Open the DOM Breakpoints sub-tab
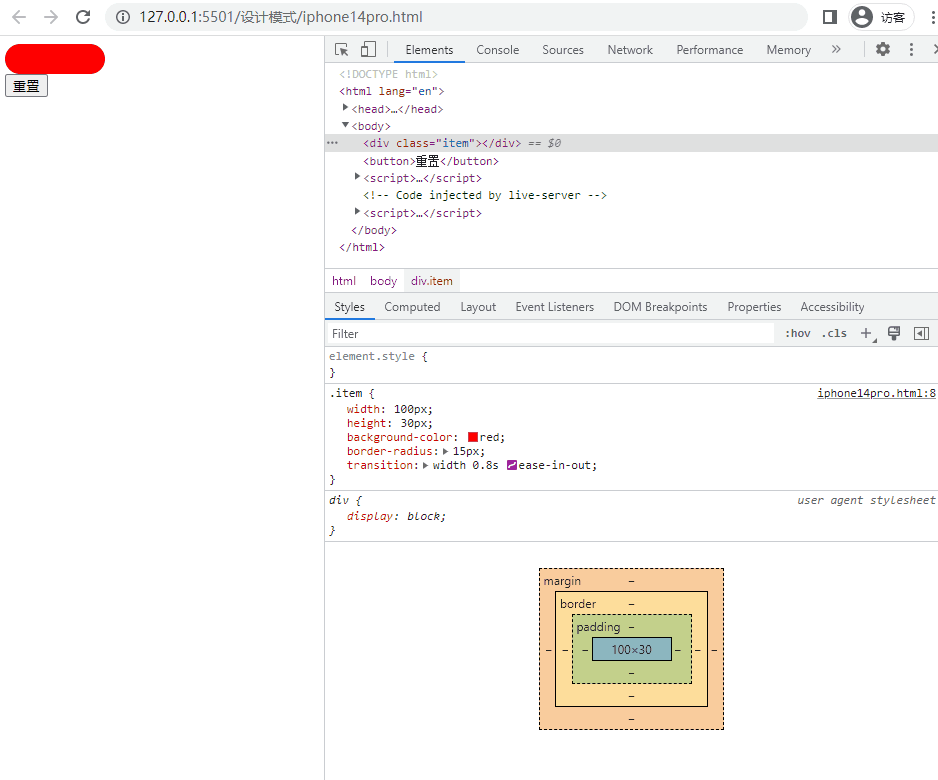 pyautogui.click(x=660, y=307)
